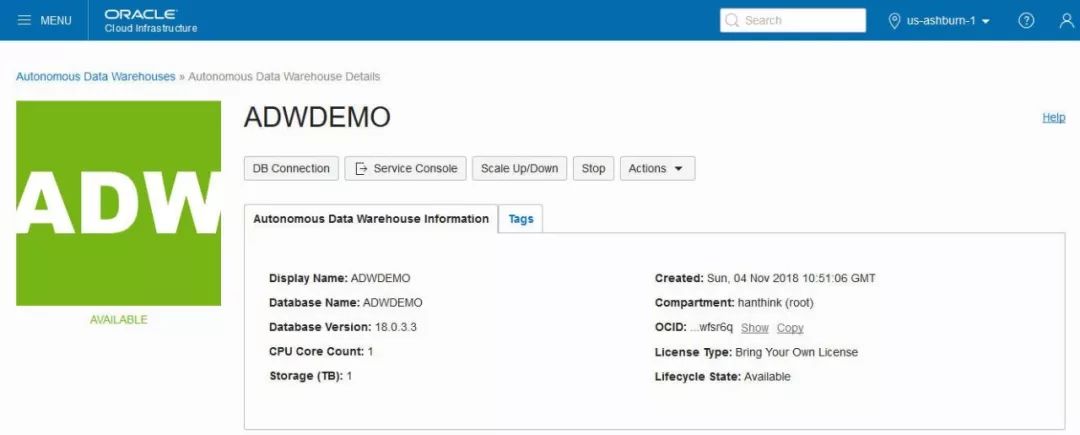The width and height of the screenshot is (1080, 435).
Task: Select Autonomous Data Warehouse Information tab
Action: pos(371,219)
